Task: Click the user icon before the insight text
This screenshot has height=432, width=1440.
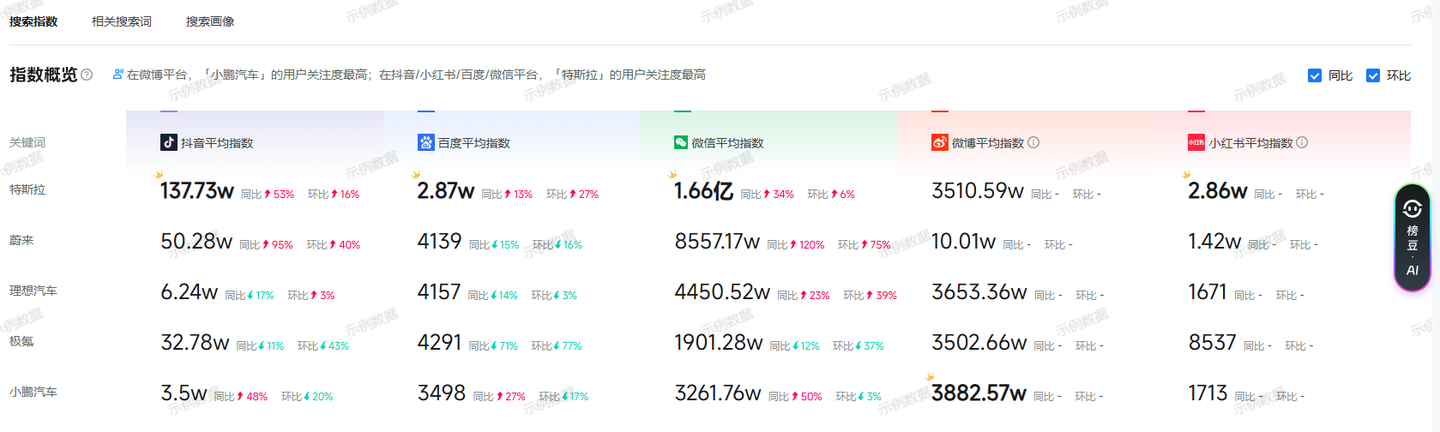Action: pyautogui.click(x=118, y=75)
